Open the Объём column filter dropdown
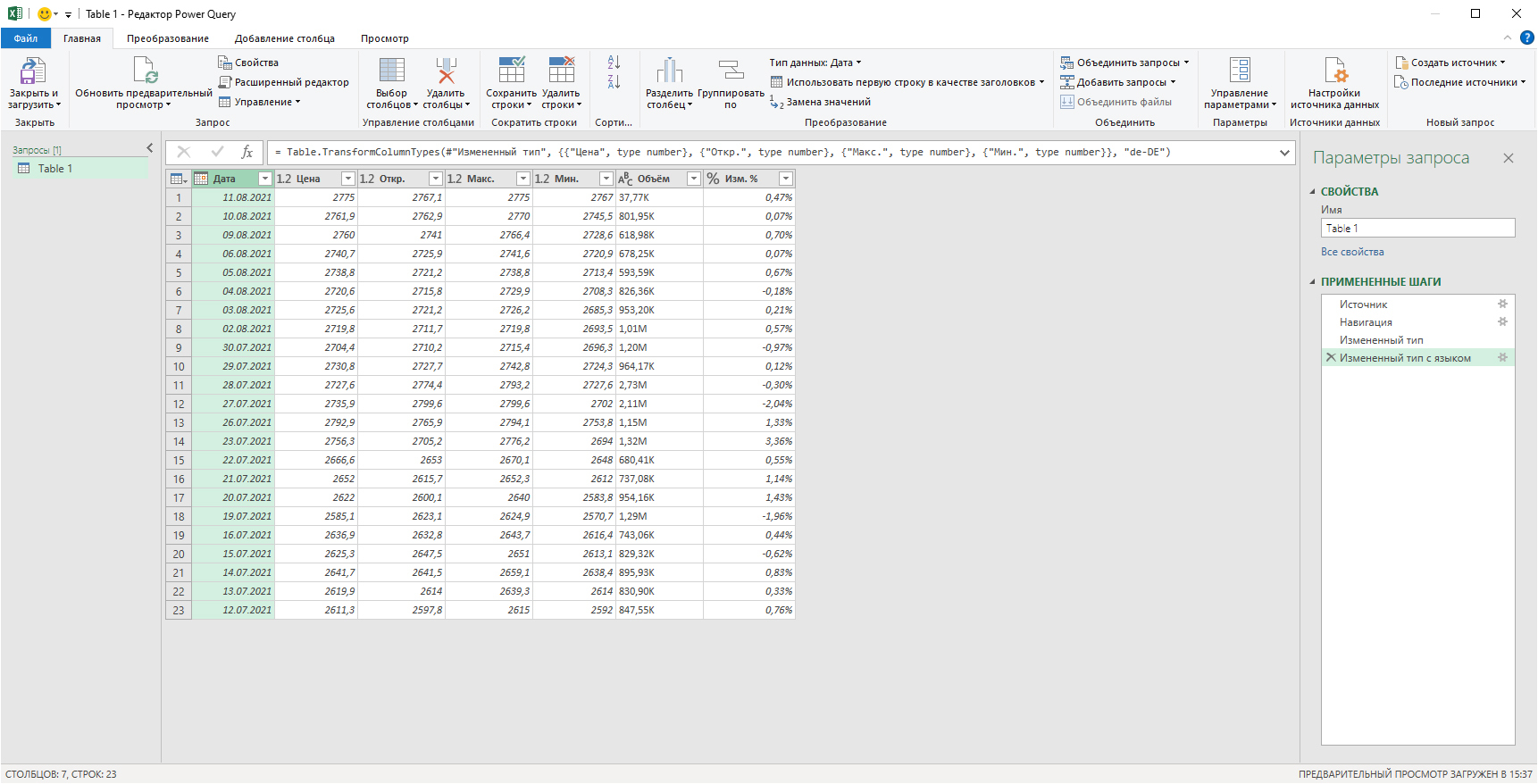Image resolution: width=1538 pixels, height=784 pixels. [694, 179]
